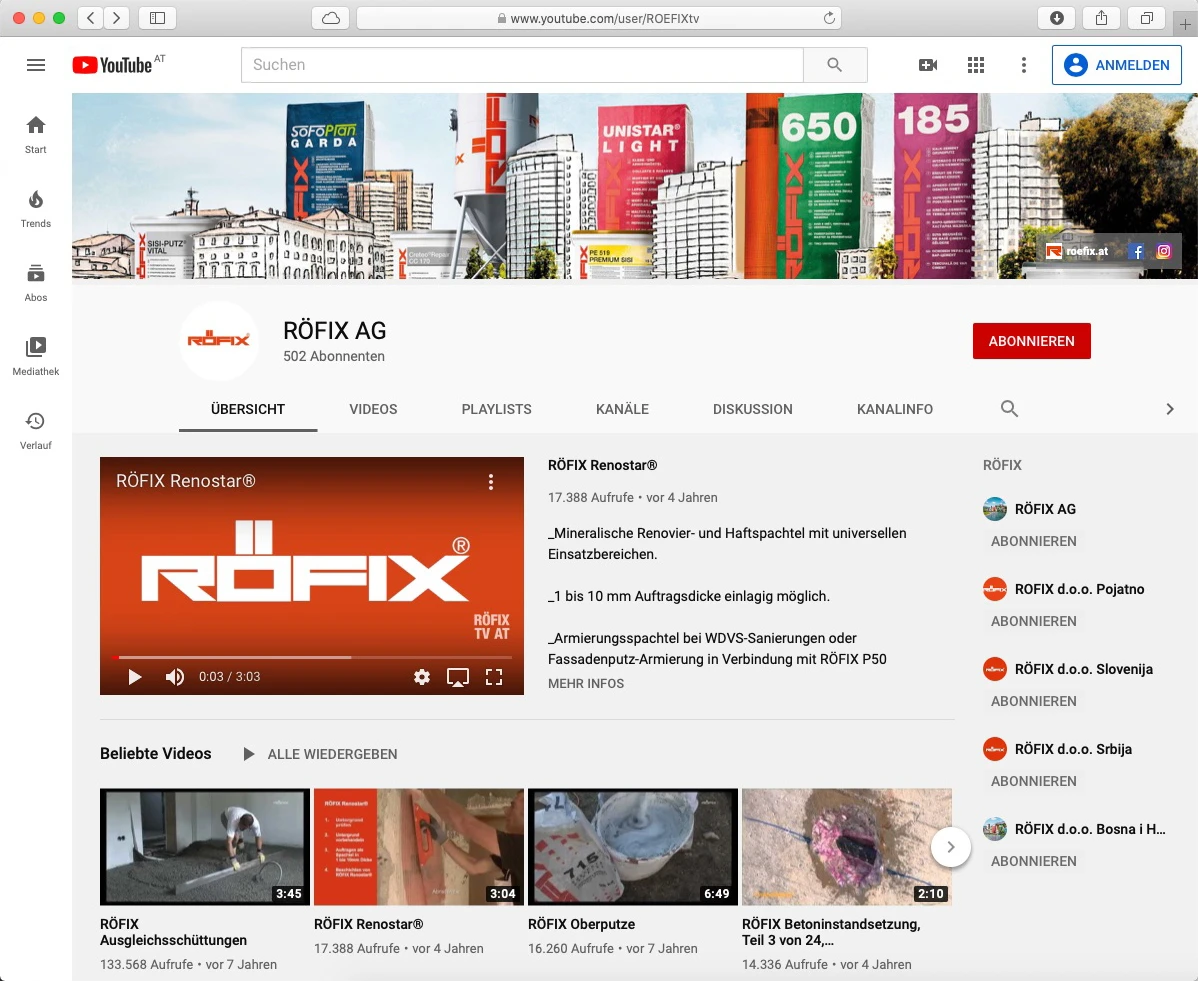Open RÖFIX Betoninstandsetzung video thumbnail
Screen dimensions: 1198x981
pyautogui.click(x=847, y=847)
